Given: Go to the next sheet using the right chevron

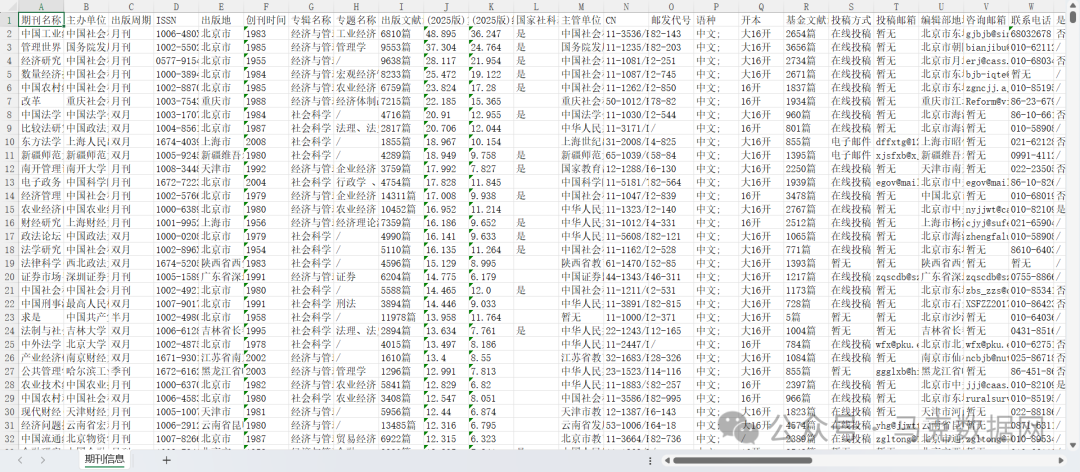Looking at the screenshot, I should 43,460.
